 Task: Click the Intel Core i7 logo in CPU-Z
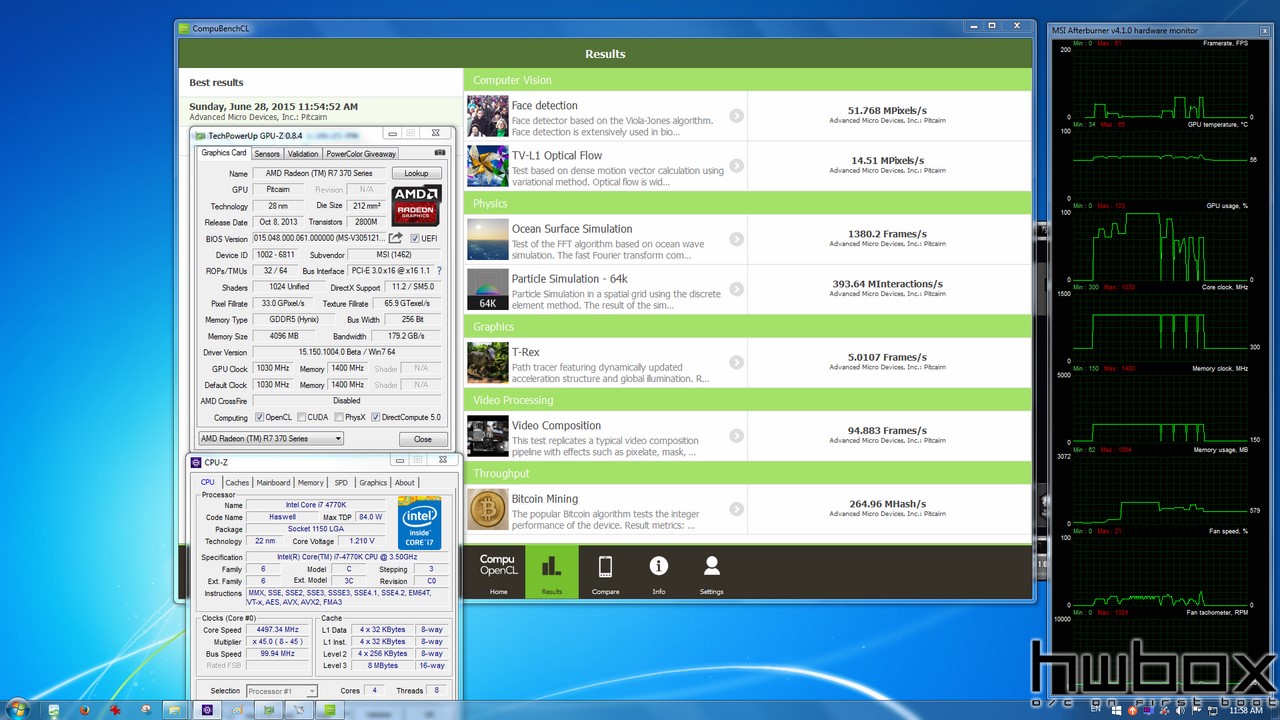[419, 523]
